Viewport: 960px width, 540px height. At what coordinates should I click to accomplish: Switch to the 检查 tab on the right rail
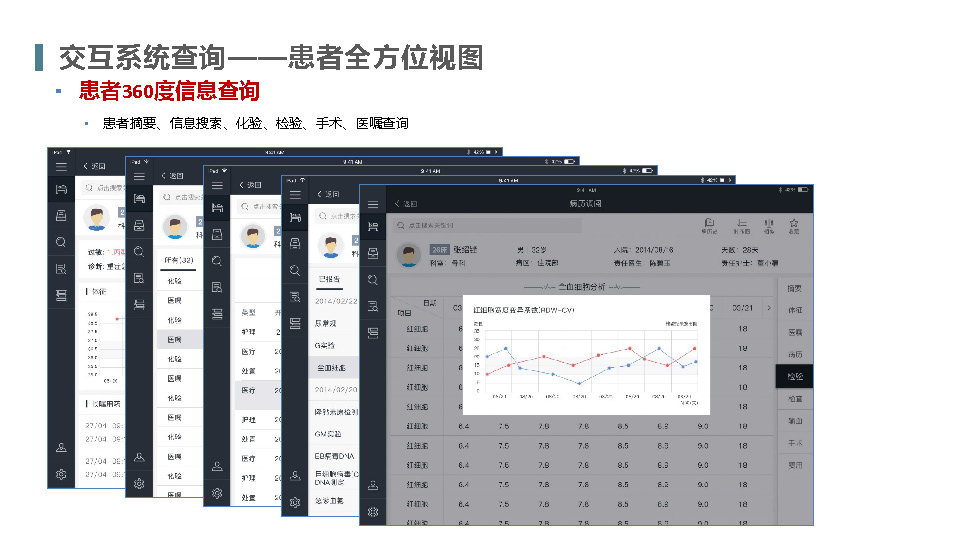pos(795,399)
